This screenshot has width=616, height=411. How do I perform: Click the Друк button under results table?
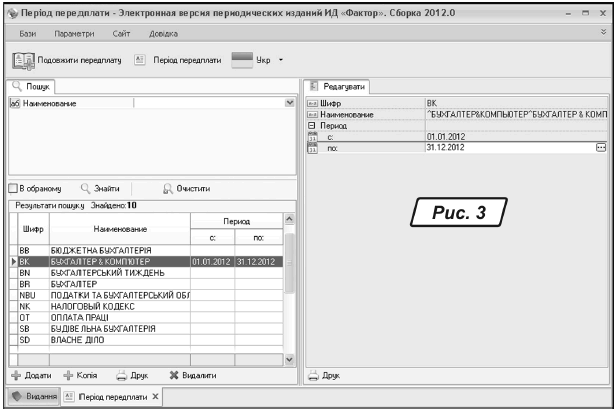click(x=132, y=376)
